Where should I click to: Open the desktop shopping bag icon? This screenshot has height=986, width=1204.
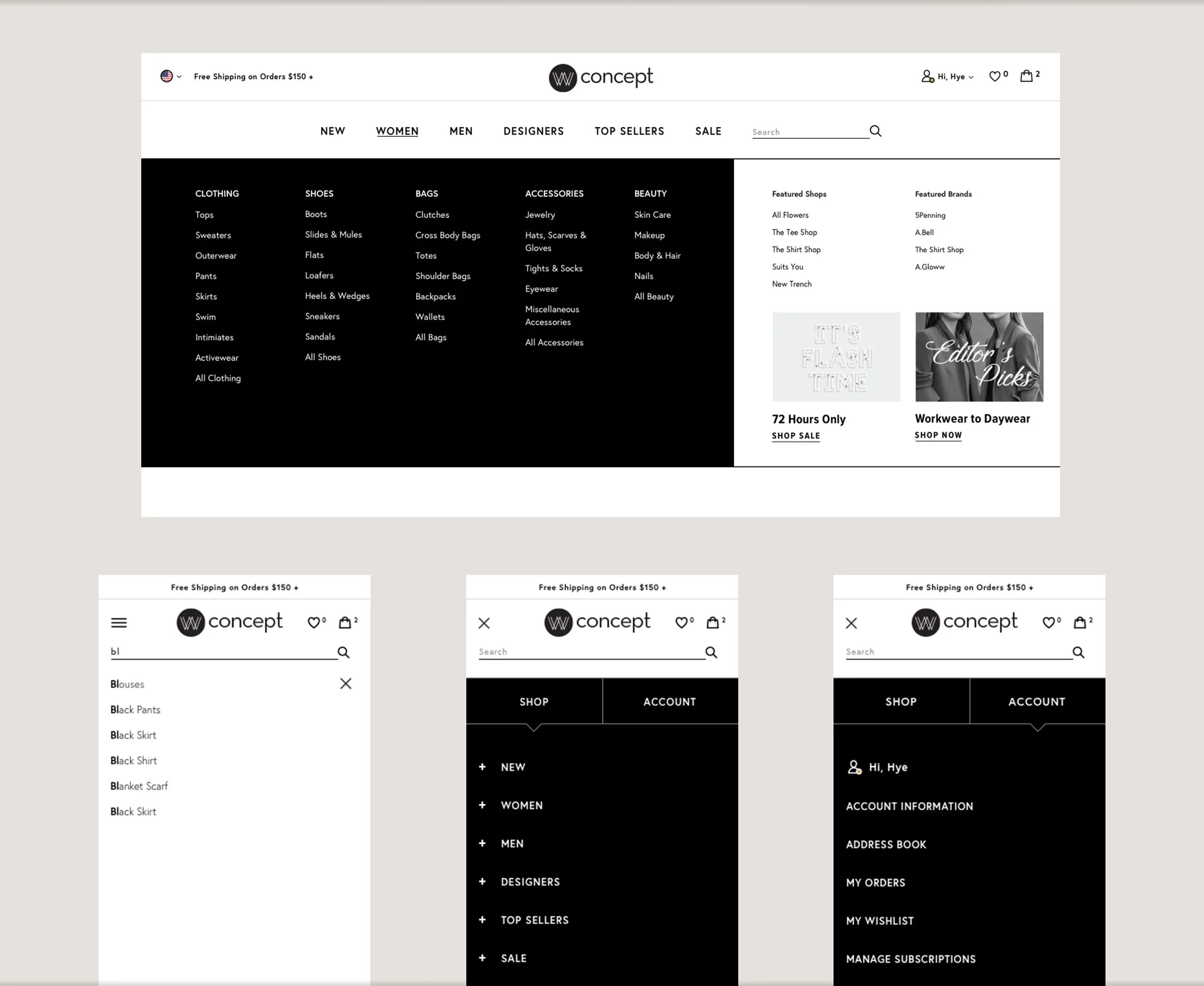click(1026, 76)
